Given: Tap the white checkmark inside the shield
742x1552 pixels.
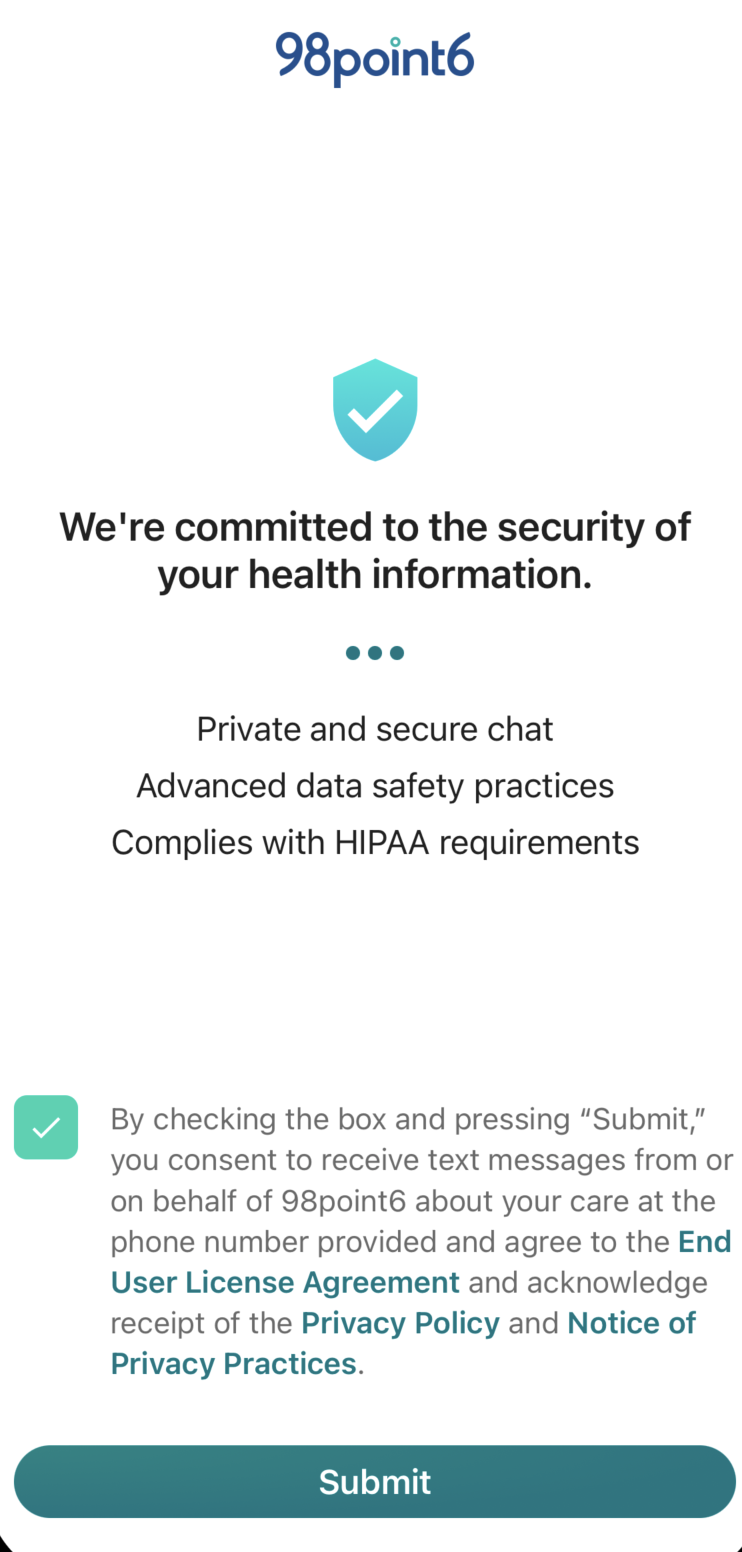Looking at the screenshot, I should click(375, 410).
